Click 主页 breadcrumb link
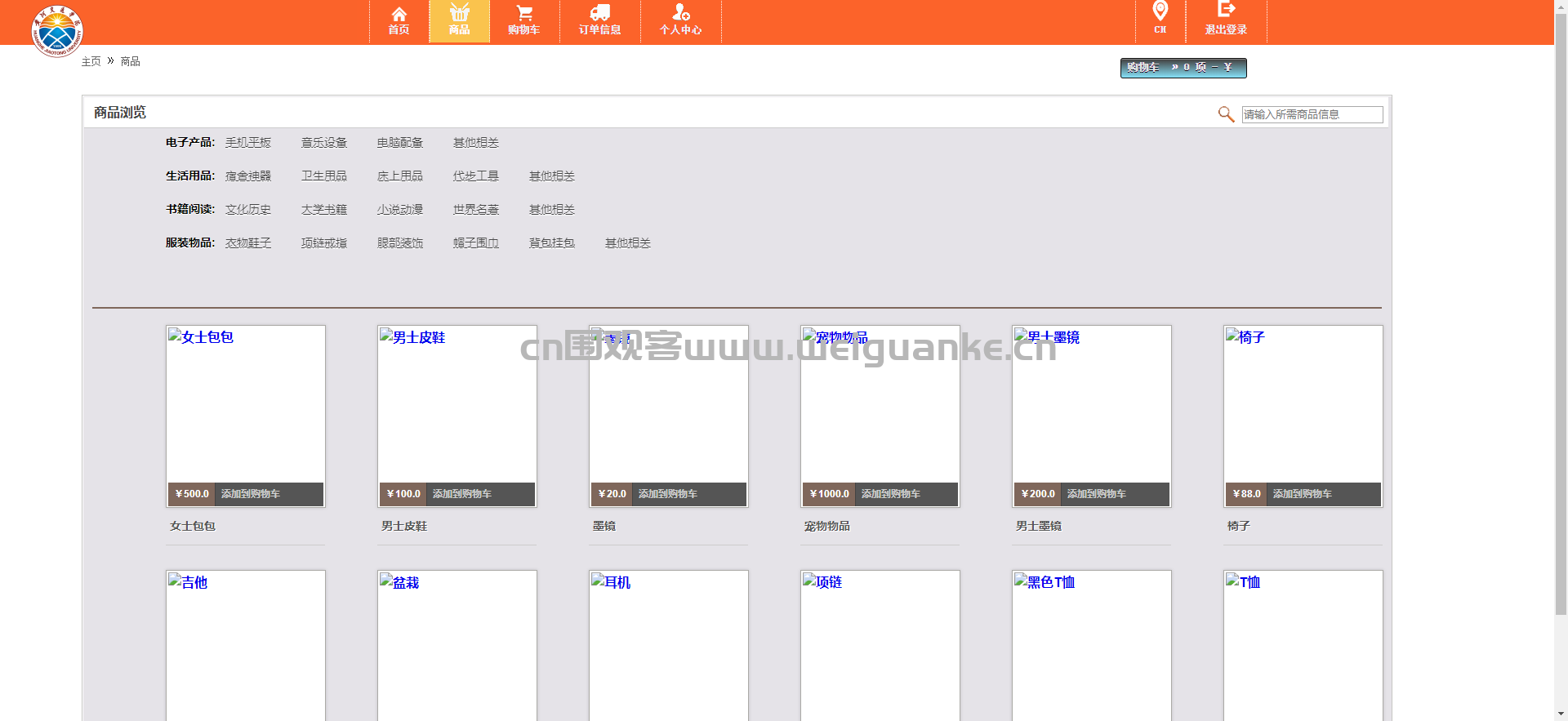The image size is (1568, 721). pyautogui.click(x=91, y=61)
